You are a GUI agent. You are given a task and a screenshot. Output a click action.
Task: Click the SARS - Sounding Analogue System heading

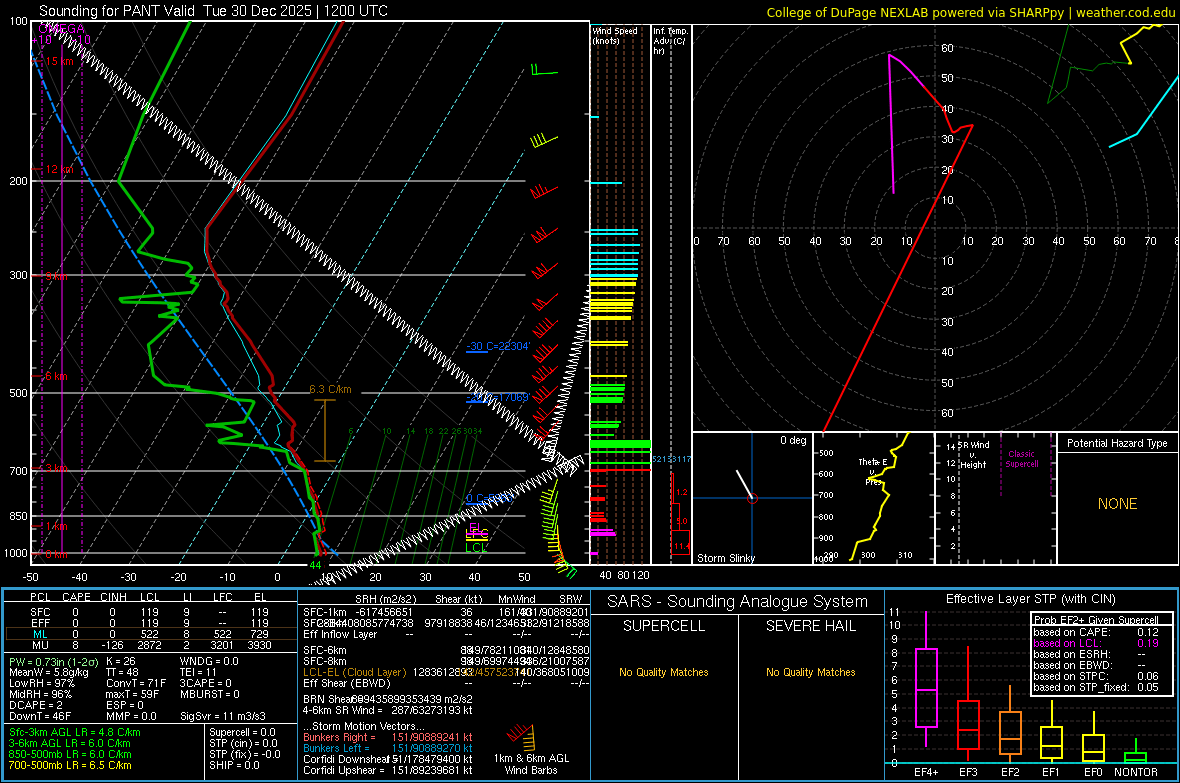click(x=738, y=602)
